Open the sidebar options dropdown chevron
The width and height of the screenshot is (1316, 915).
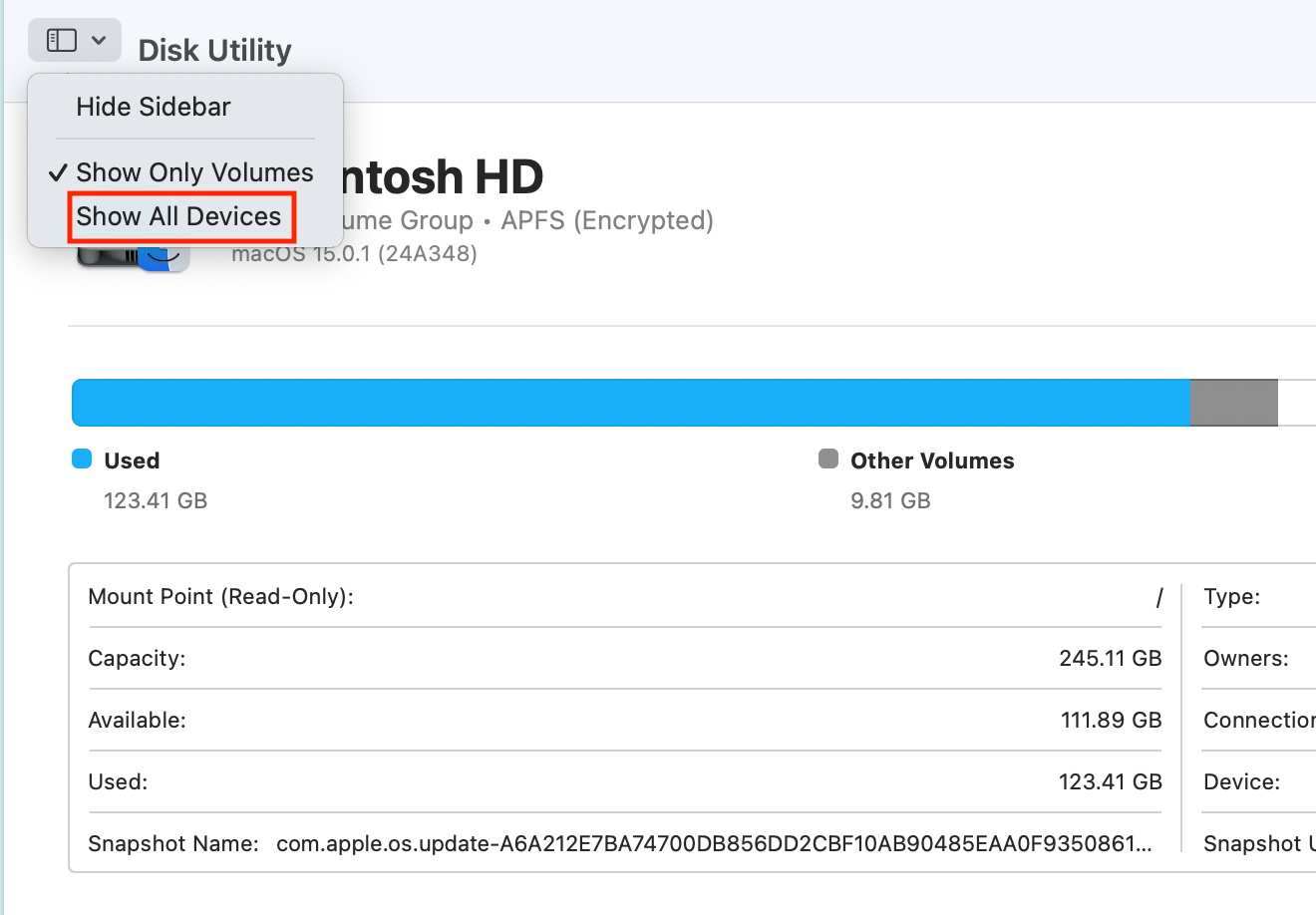pos(97,40)
